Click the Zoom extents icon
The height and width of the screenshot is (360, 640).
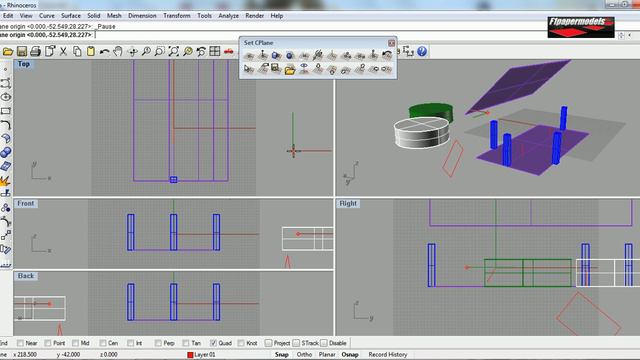[173, 51]
